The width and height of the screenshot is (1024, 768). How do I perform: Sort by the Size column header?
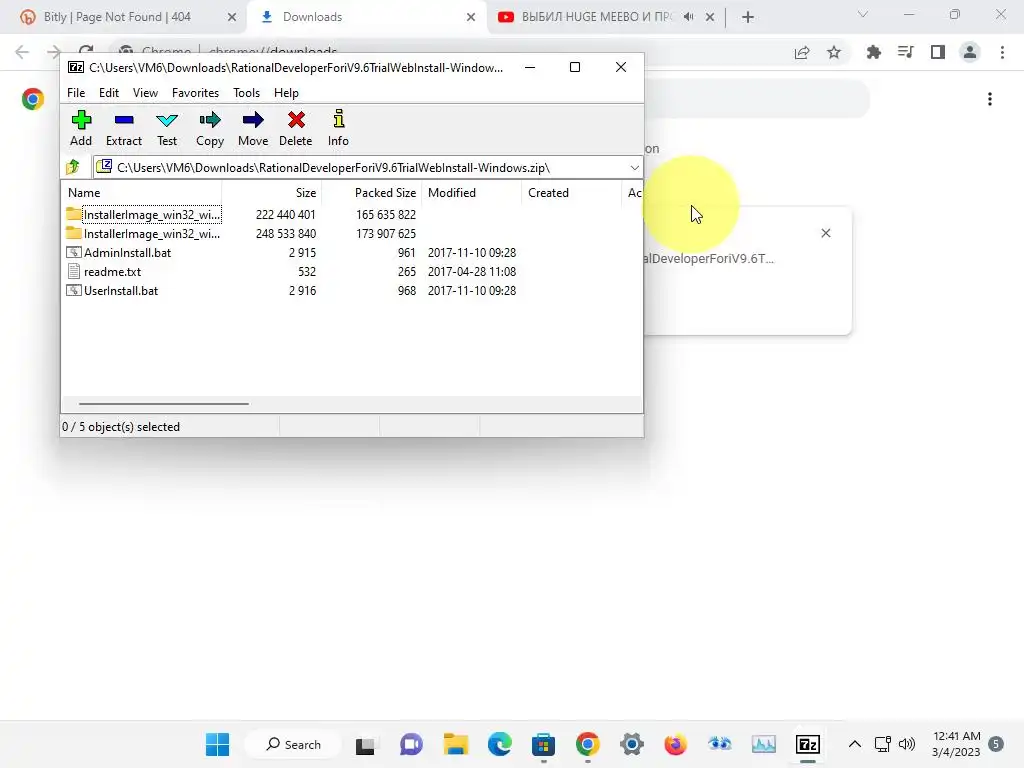(x=272, y=193)
